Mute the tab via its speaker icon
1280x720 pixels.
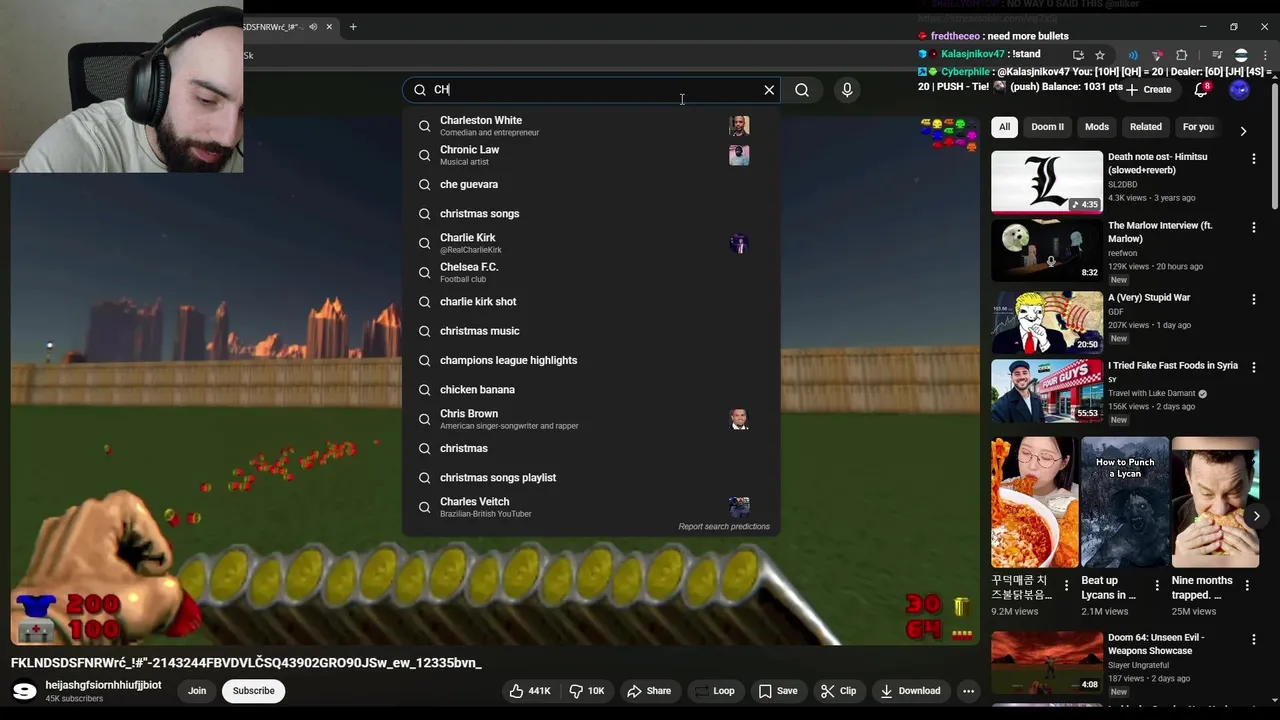tap(313, 27)
